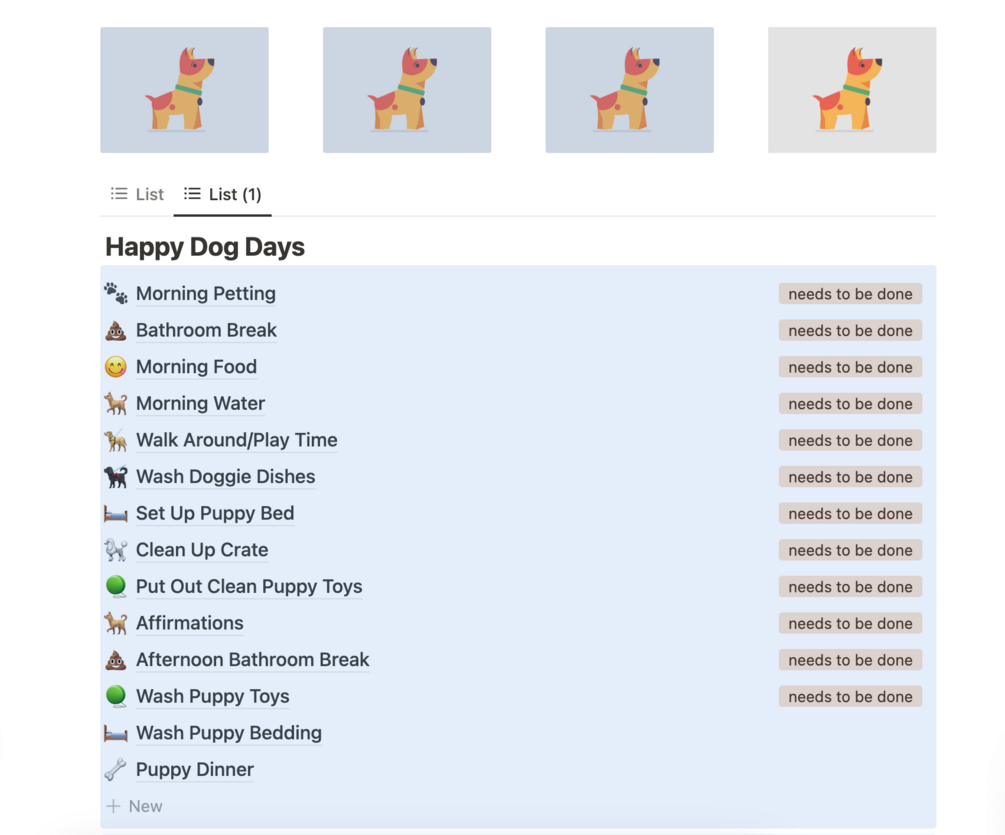This screenshot has width=1005, height=835.
Task: Click the bone icon beside Puppy Dinner
Action: (x=116, y=769)
